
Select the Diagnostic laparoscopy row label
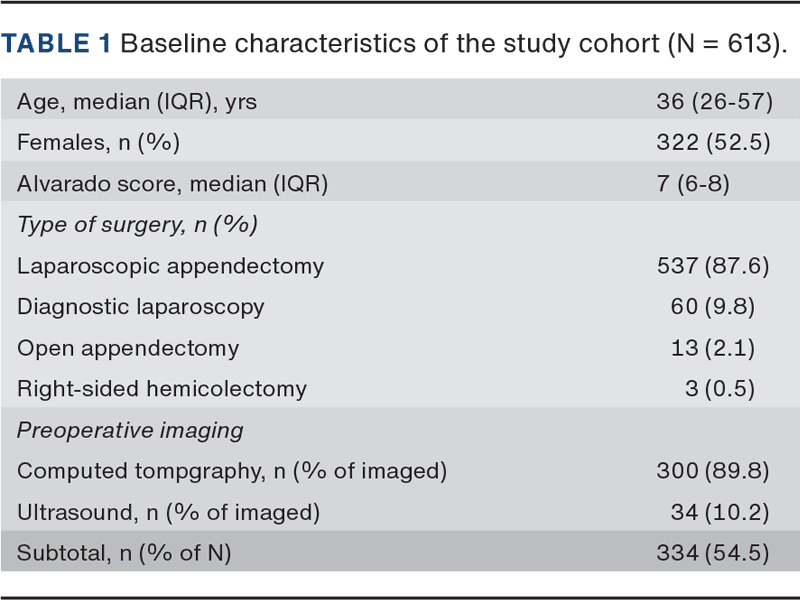(x=140, y=307)
